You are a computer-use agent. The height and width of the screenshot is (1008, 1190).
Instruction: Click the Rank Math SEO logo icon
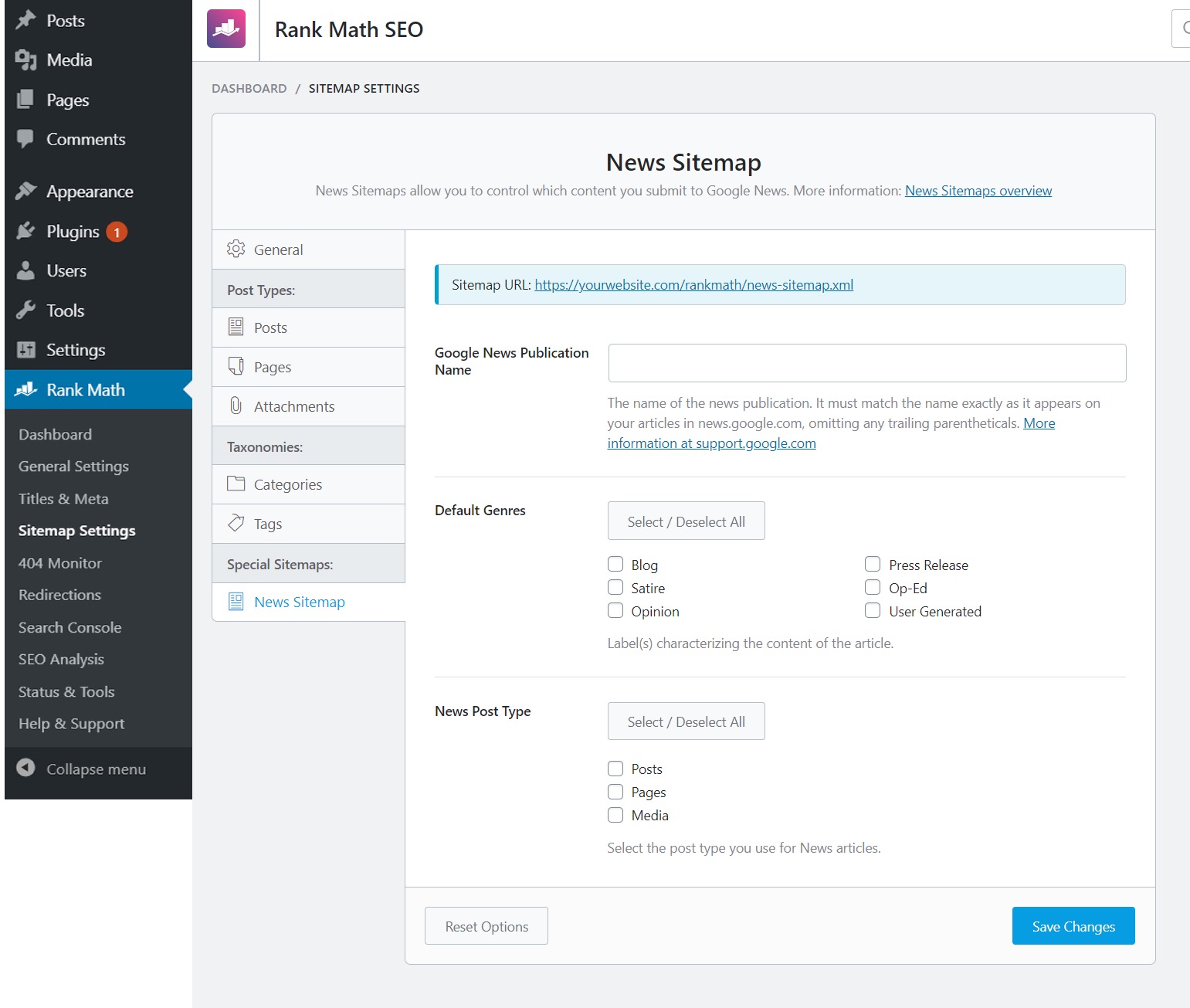click(226, 29)
